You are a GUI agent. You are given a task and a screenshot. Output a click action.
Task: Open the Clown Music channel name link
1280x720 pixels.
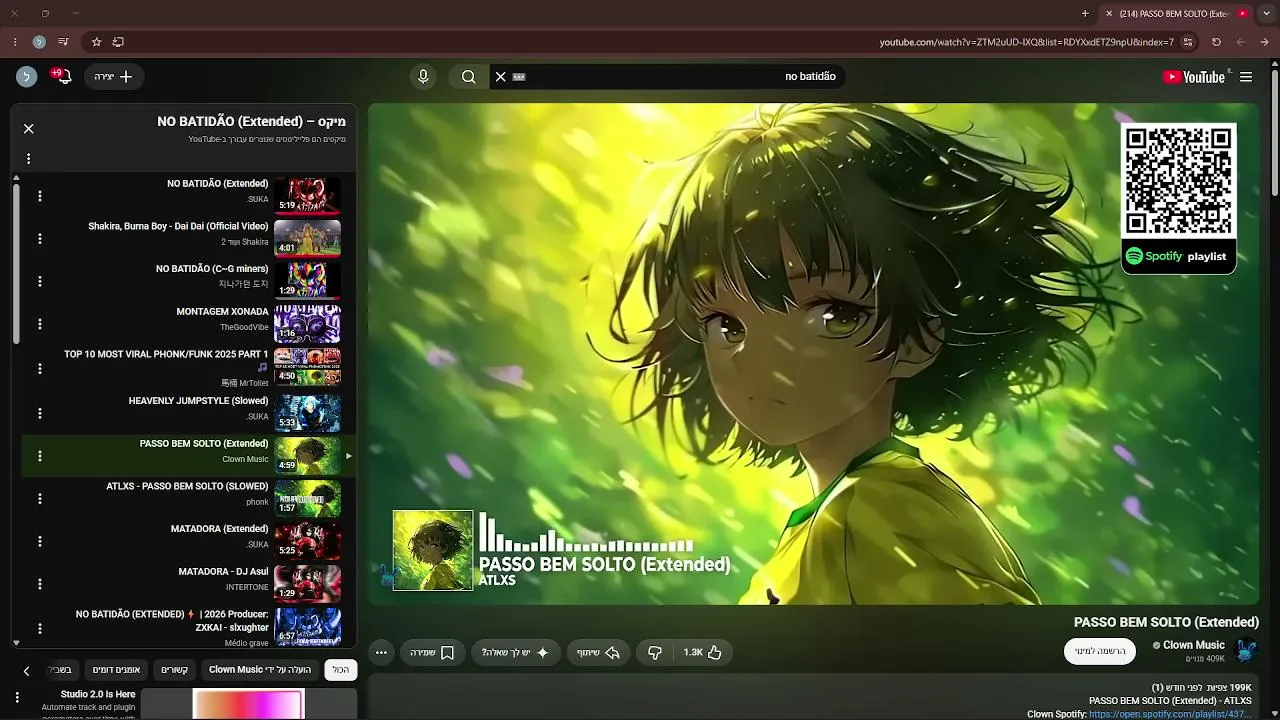1194,646
